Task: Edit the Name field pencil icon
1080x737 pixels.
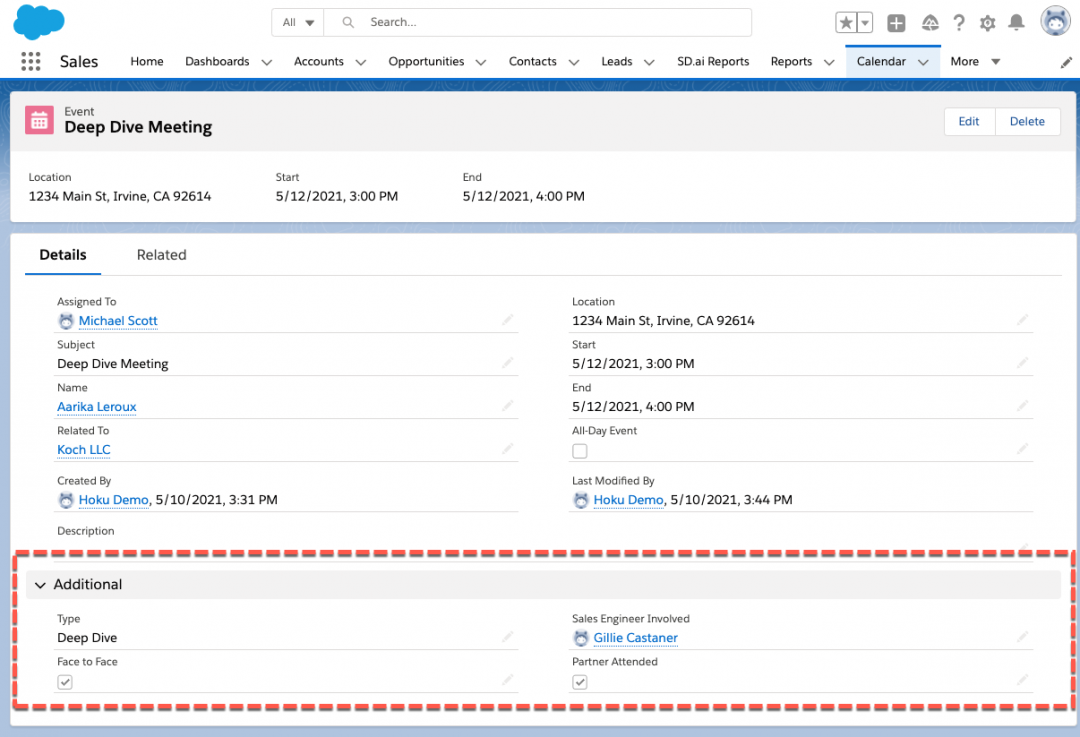Action: tap(508, 406)
